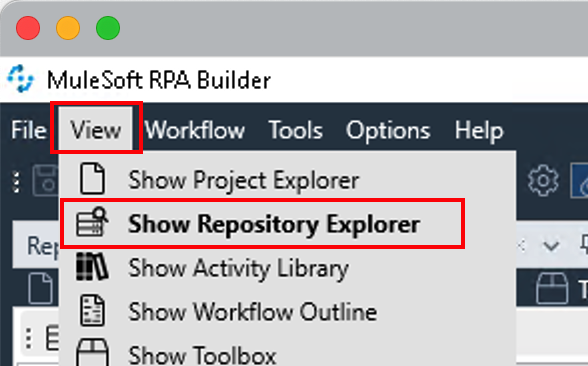
Task: Click the books icon for Activity Library
Action: coord(92,267)
